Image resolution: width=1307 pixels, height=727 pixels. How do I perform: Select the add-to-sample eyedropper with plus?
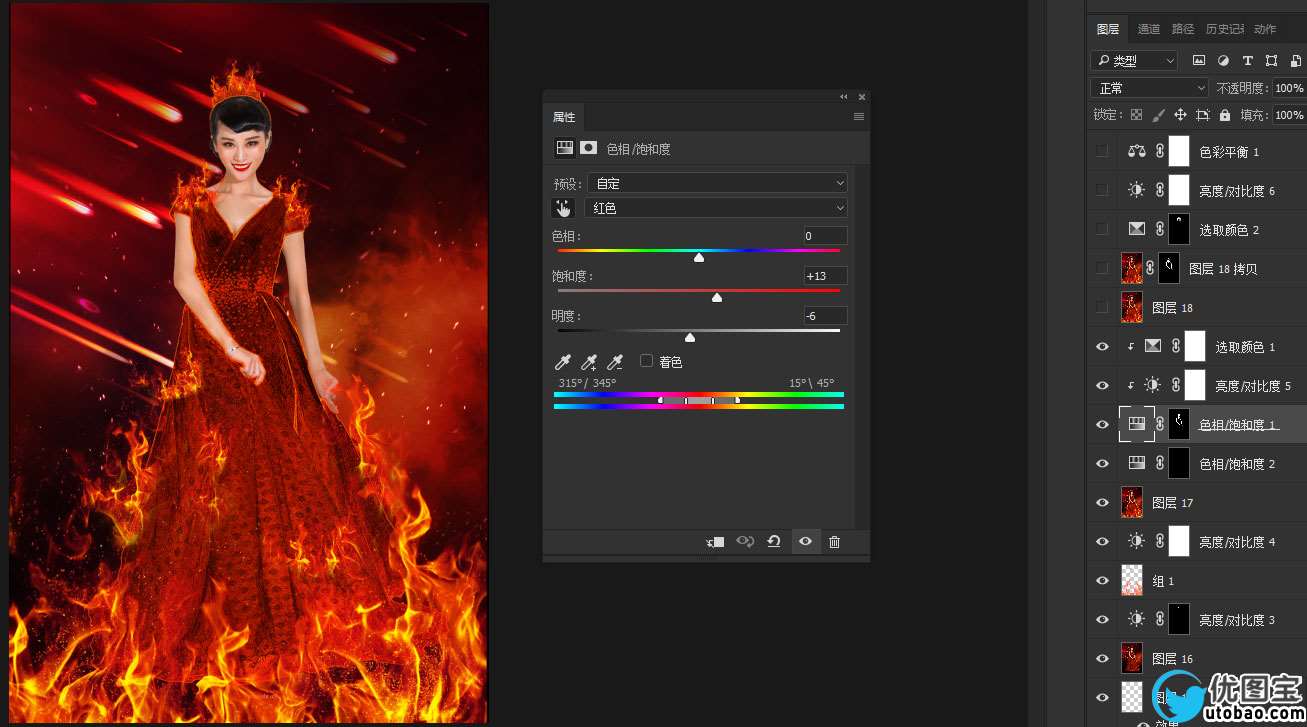tap(590, 362)
